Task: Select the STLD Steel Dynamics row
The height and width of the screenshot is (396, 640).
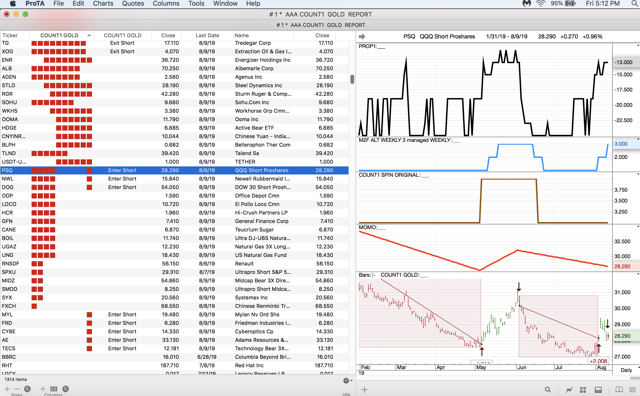Action: click(x=174, y=85)
